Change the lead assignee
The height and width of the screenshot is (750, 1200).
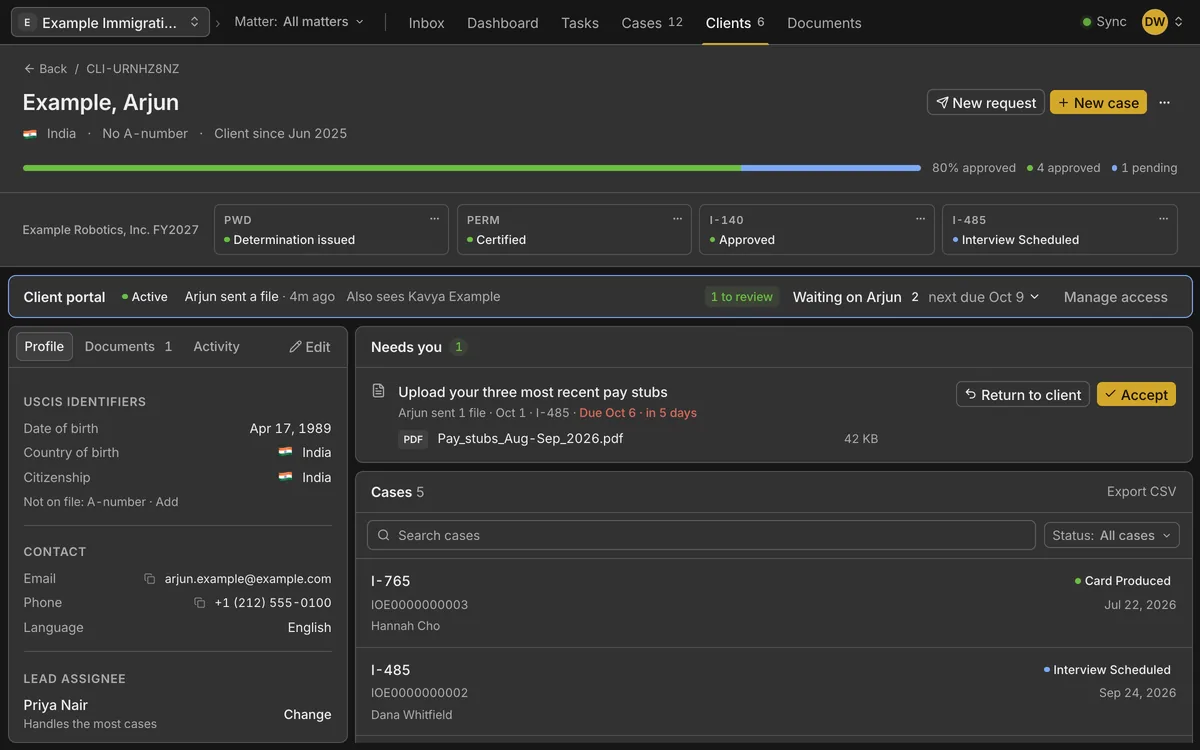tap(307, 714)
